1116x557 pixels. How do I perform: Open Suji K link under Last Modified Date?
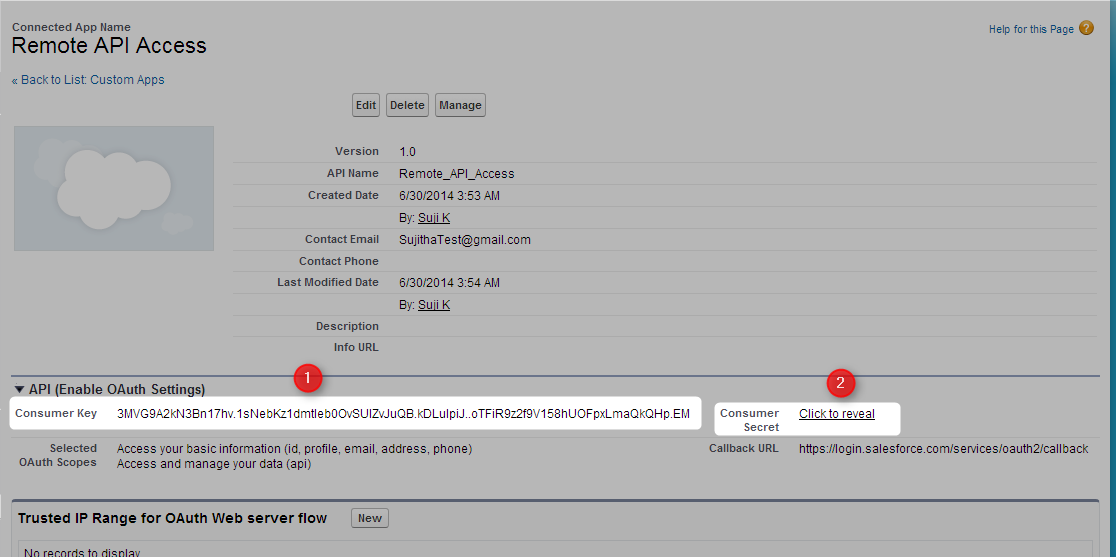point(434,304)
